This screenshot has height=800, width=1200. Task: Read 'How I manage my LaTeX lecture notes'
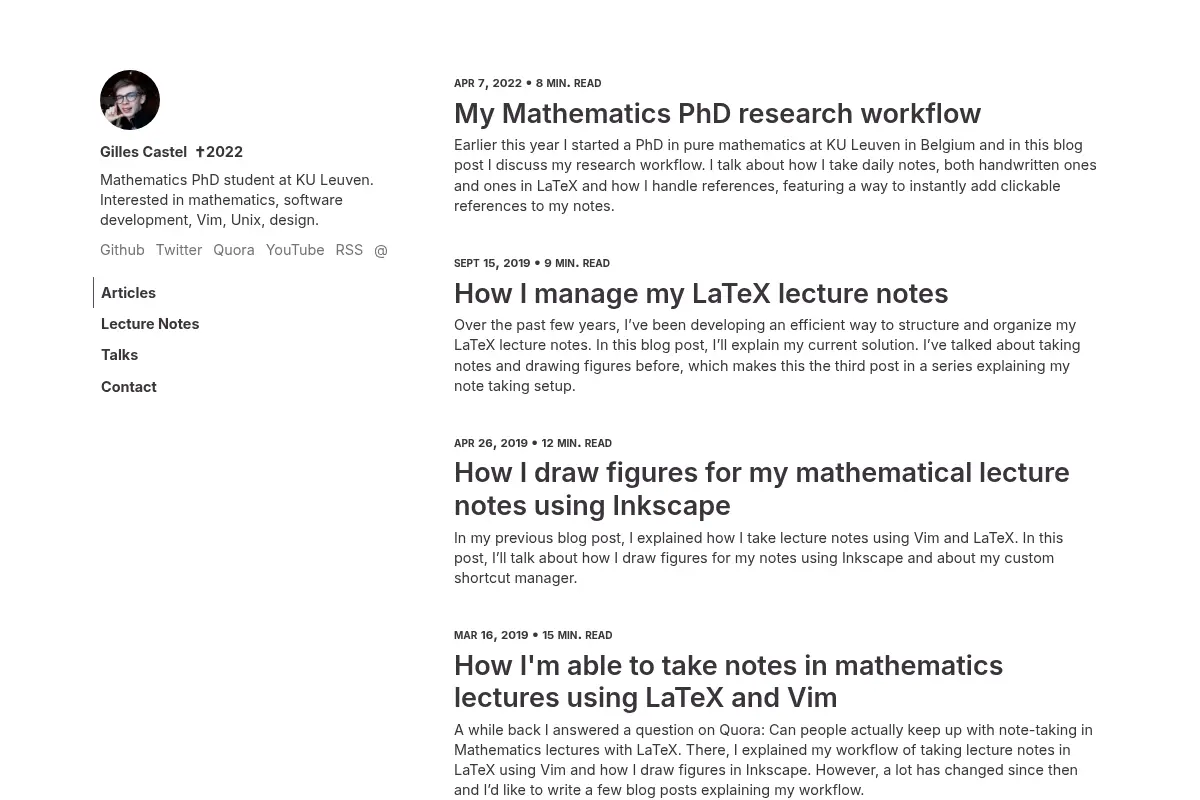(701, 293)
